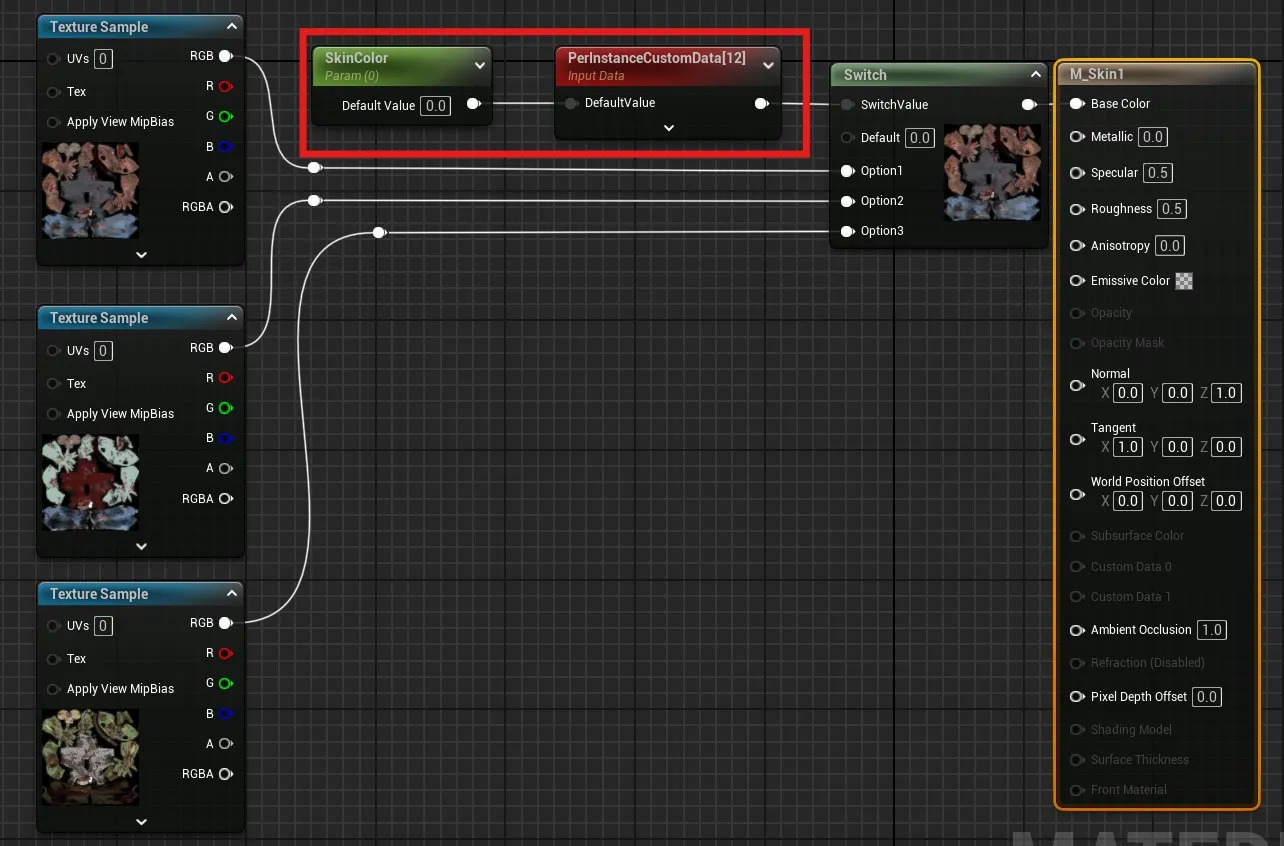
Task: Expand the bottom Texture Sample node's lower chevron
Action: (140, 821)
